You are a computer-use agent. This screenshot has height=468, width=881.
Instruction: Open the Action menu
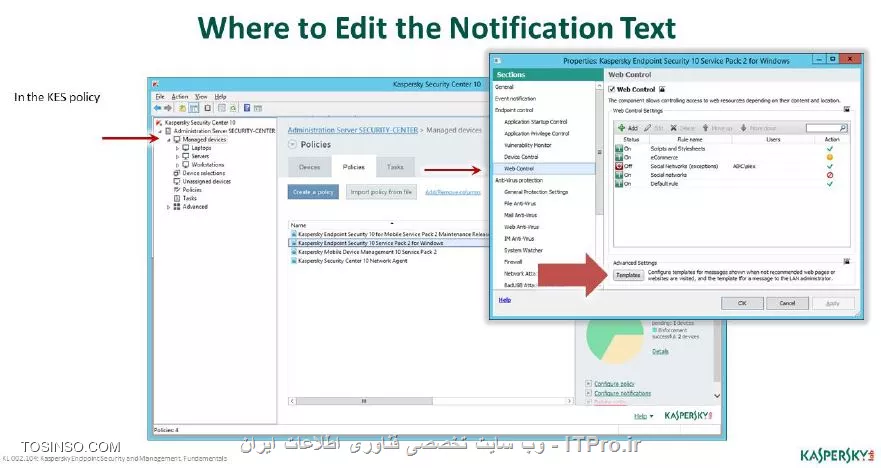180,97
